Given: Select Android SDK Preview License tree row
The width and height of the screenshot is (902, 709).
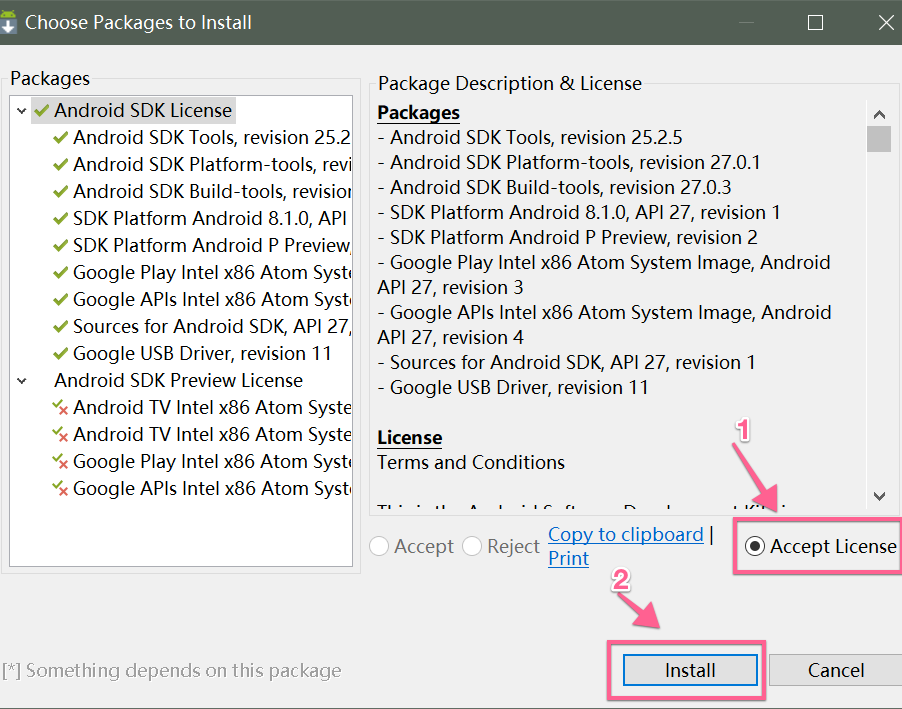Looking at the screenshot, I should [178, 381].
